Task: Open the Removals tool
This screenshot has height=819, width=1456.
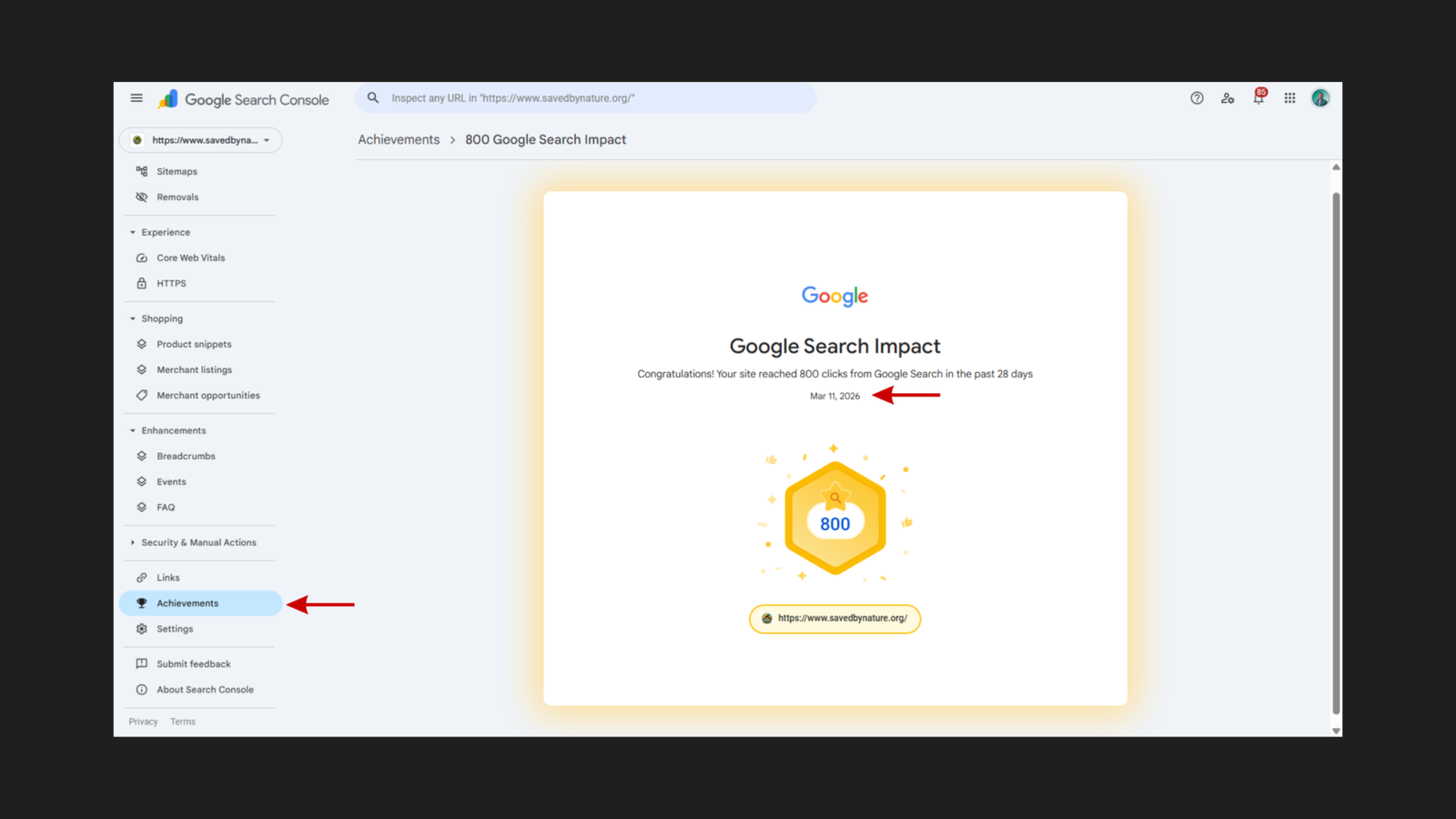Action: pyautogui.click(x=177, y=197)
